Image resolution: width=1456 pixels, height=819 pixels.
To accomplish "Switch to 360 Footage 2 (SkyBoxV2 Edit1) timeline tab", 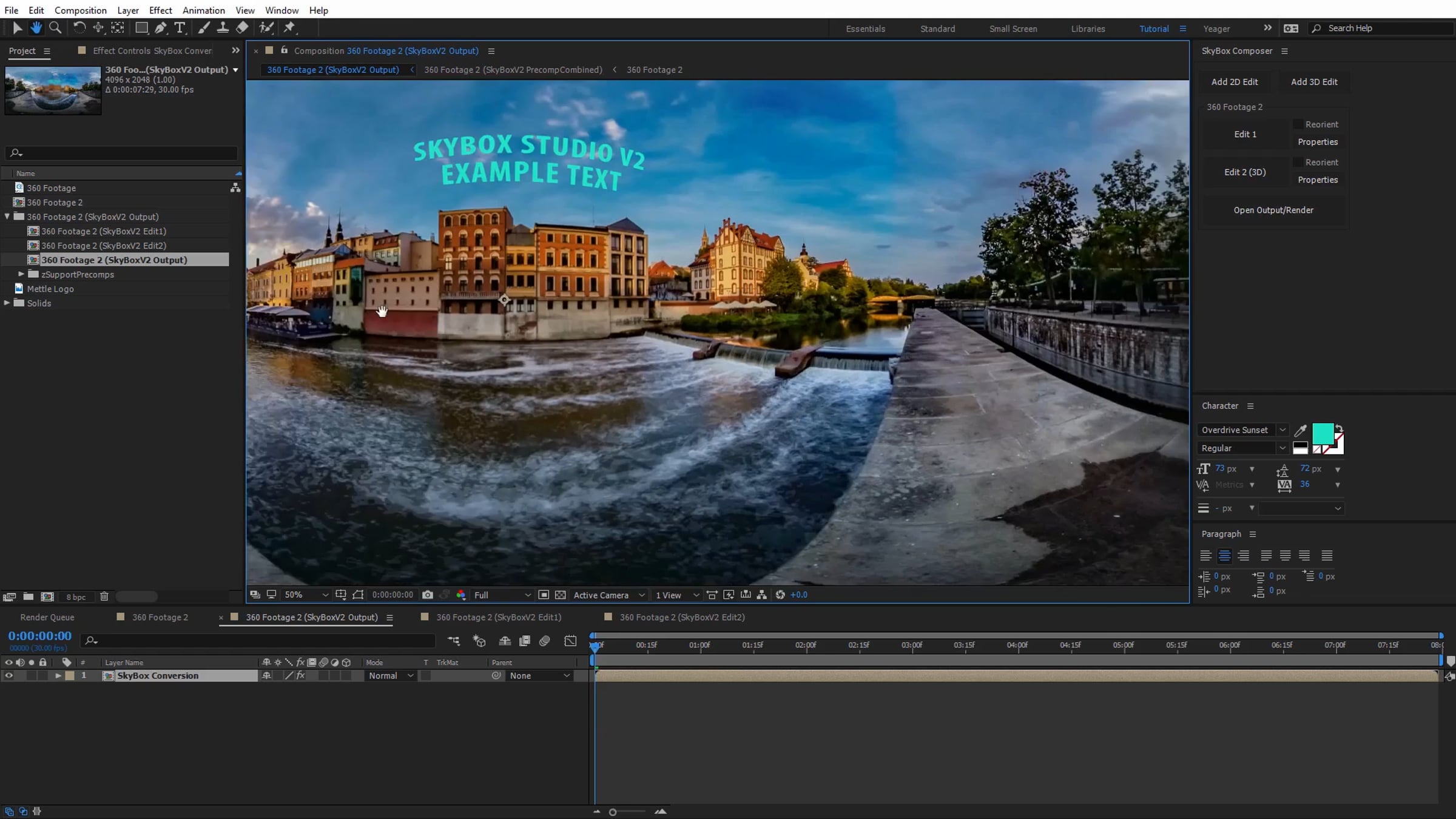I will 499,618.
